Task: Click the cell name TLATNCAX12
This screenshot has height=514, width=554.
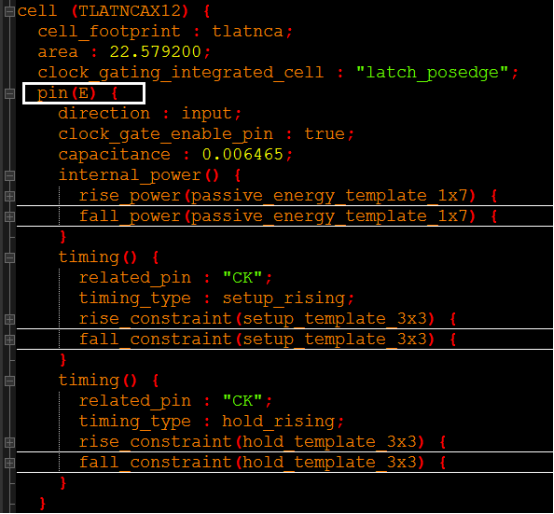Action: tap(129, 11)
